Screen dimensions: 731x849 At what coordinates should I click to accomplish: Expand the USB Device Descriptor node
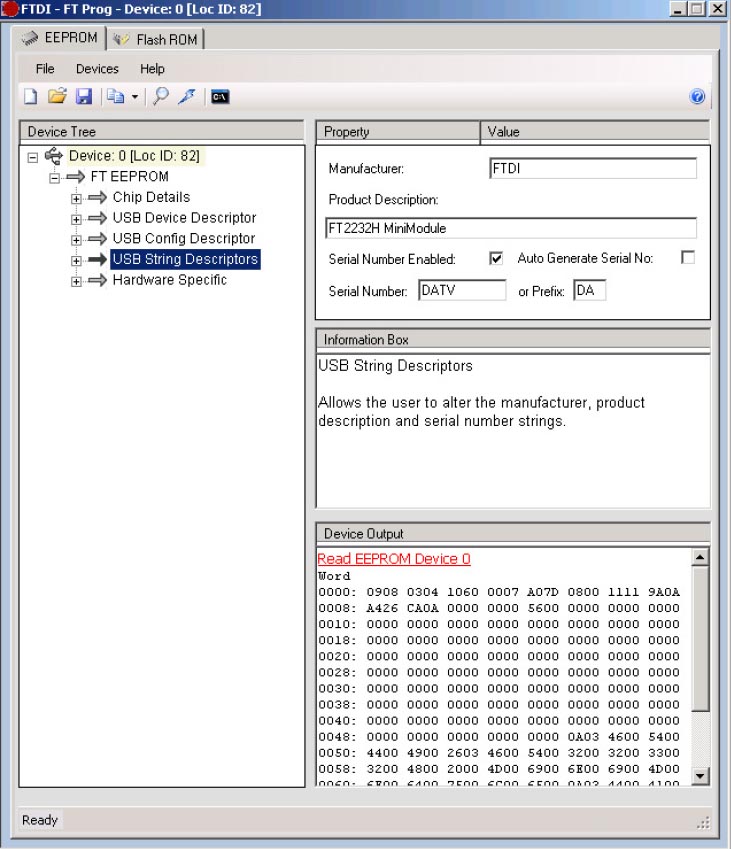pyautogui.click(x=76, y=219)
